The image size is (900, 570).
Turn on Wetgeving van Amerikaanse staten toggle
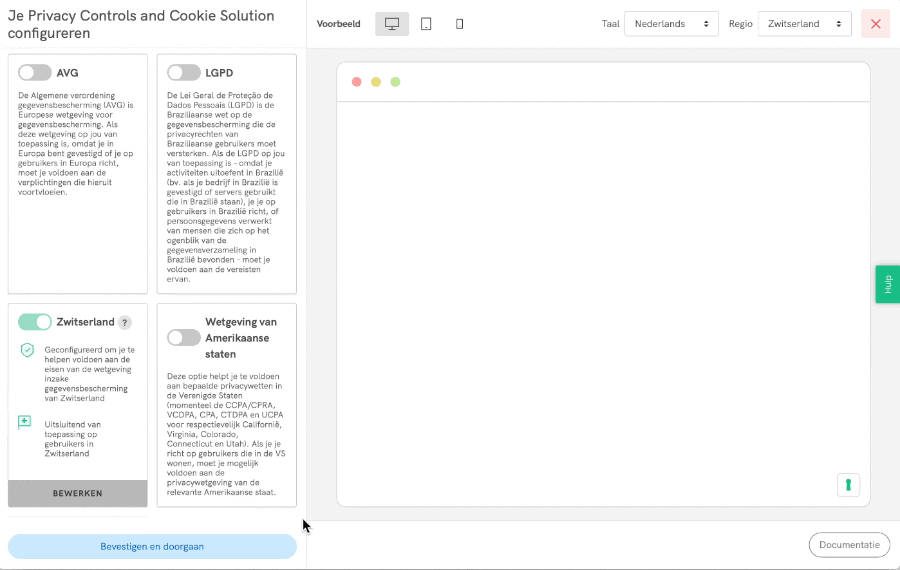click(x=184, y=338)
